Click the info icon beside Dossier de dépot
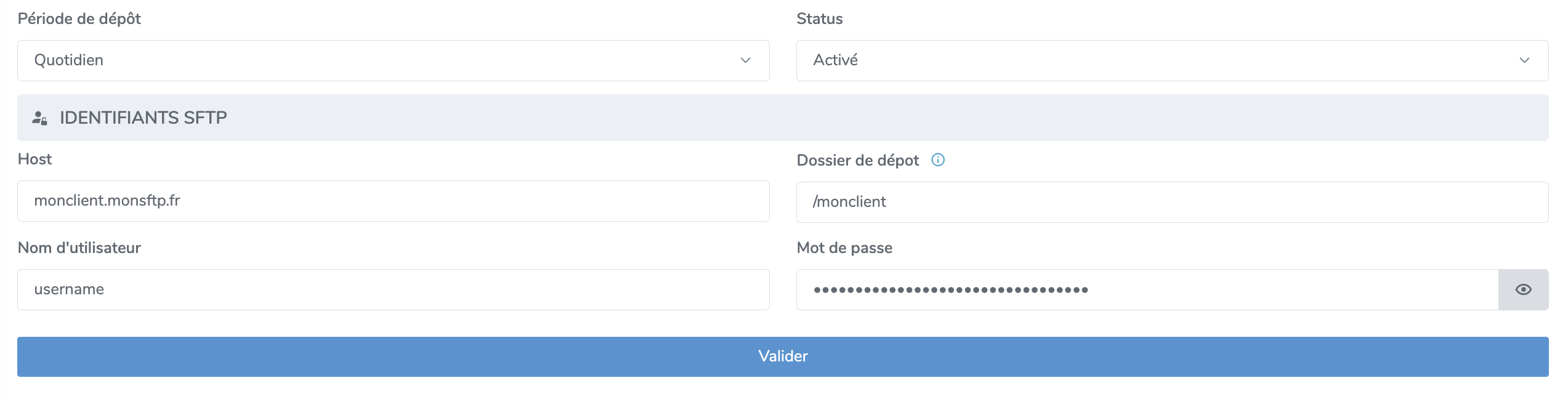Image resolution: width=1568 pixels, height=399 pixels. 937,160
